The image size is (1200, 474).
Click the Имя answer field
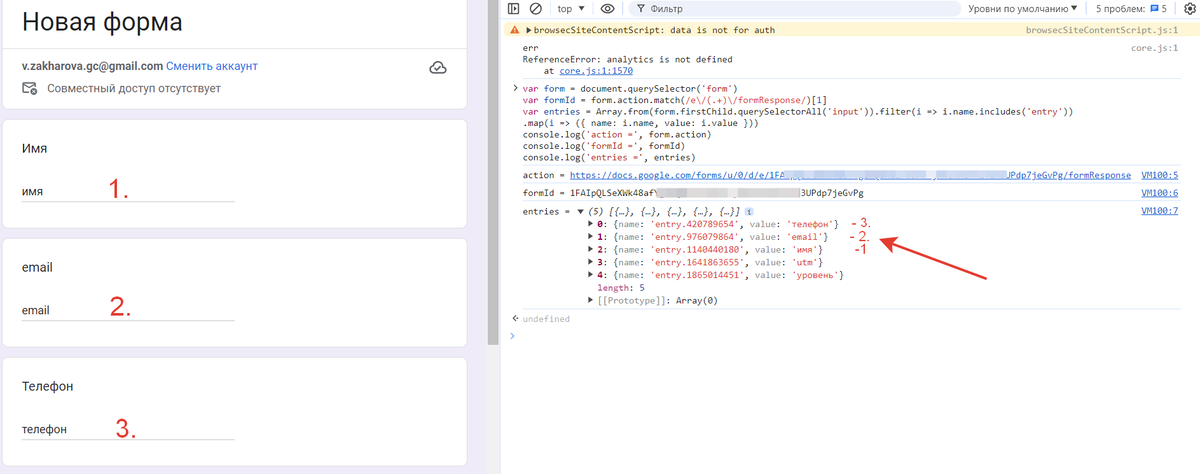128,191
